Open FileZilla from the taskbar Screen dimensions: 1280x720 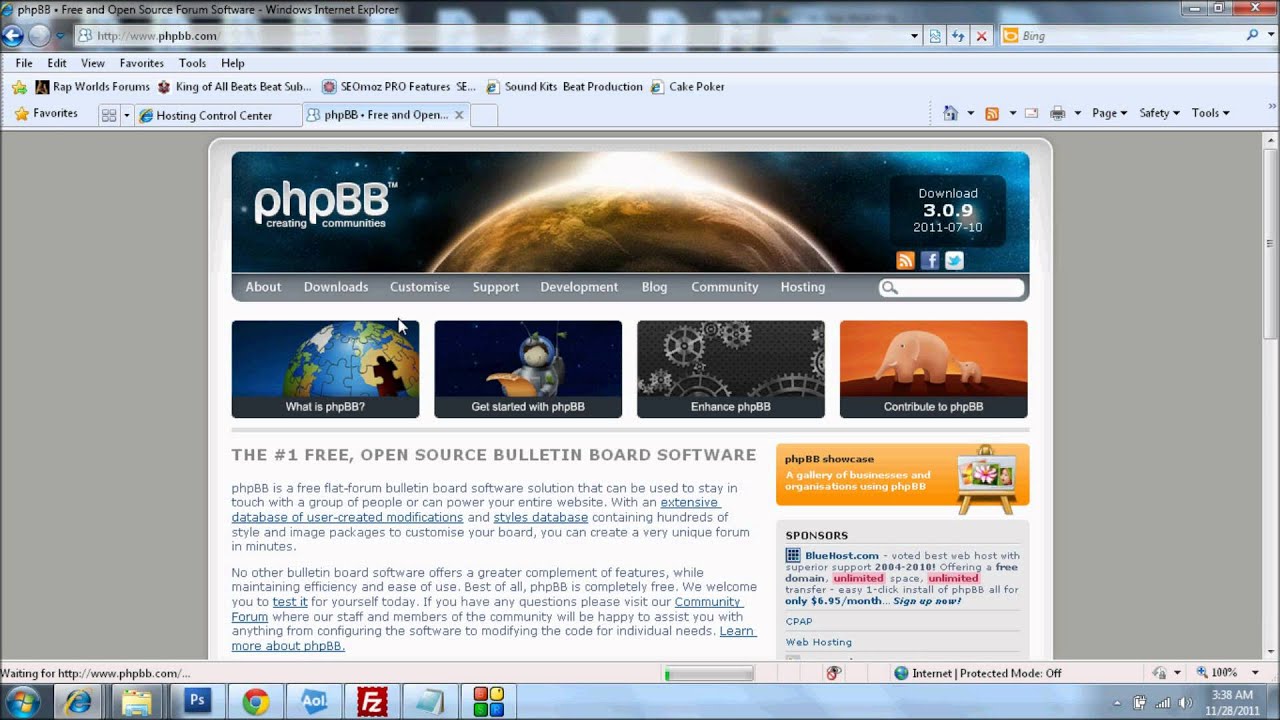tap(372, 702)
